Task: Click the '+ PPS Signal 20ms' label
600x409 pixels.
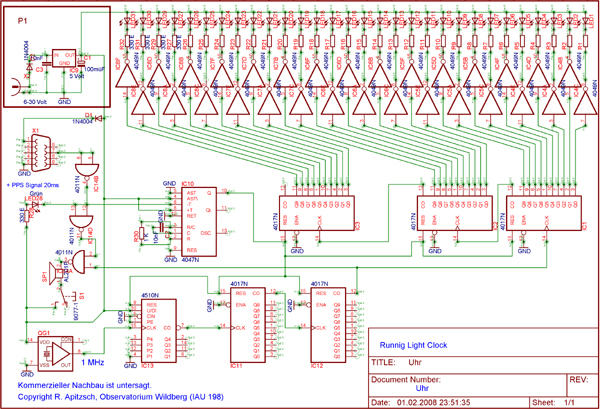Action: click(36, 186)
